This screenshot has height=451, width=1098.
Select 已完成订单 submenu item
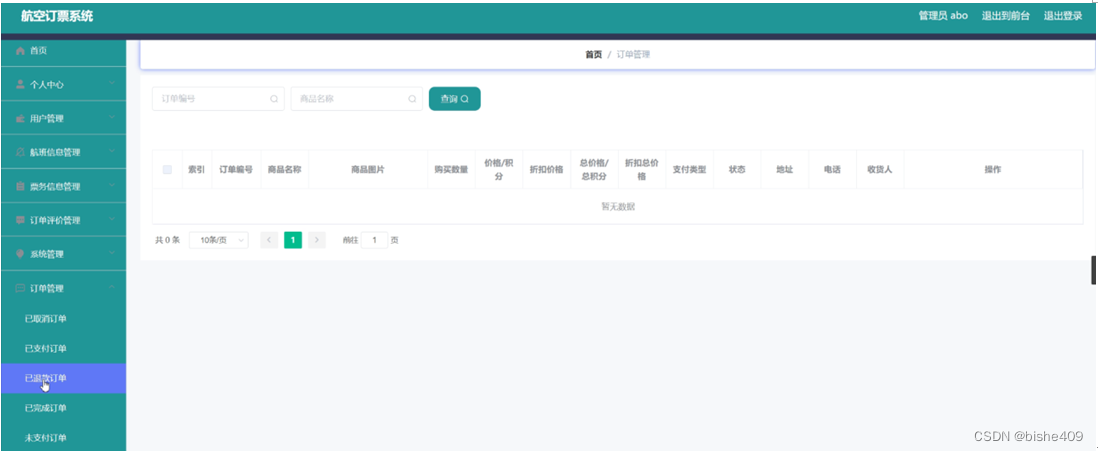pos(63,408)
